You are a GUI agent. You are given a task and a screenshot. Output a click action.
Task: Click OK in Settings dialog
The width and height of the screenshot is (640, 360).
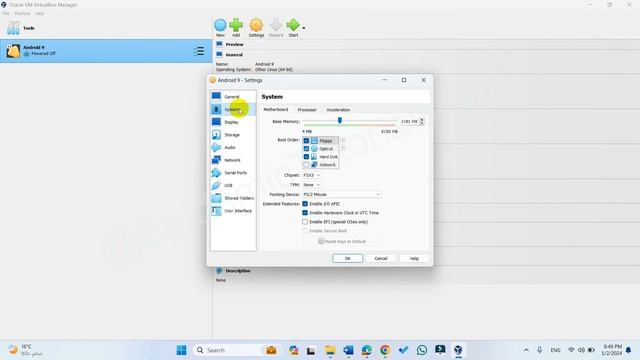[x=347, y=258]
